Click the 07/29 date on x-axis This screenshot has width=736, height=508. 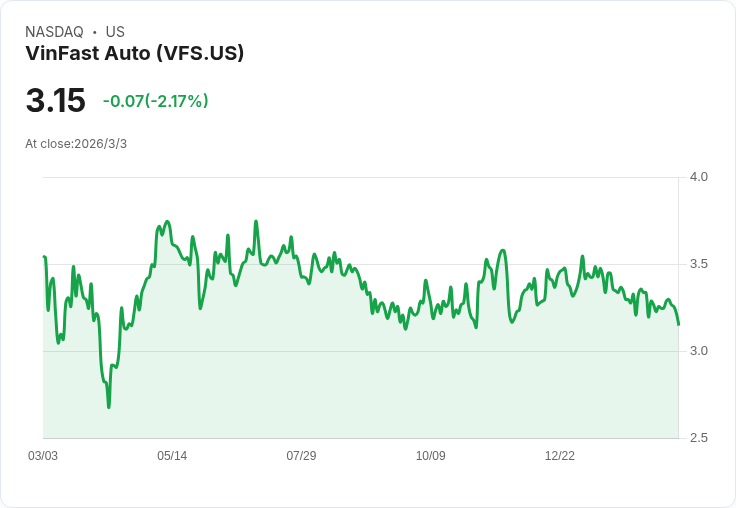301,455
